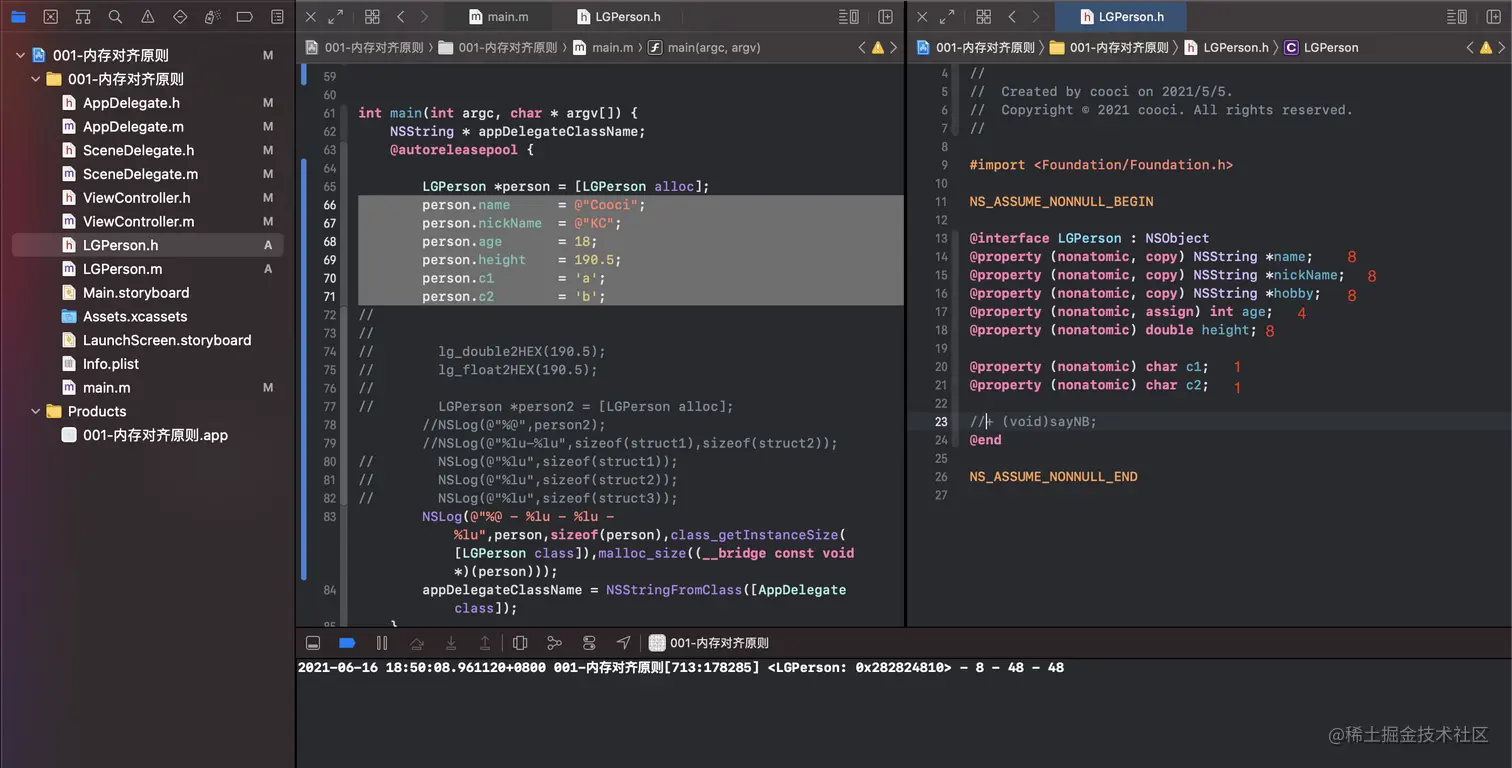Go forward in left editor history

point(425,17)
